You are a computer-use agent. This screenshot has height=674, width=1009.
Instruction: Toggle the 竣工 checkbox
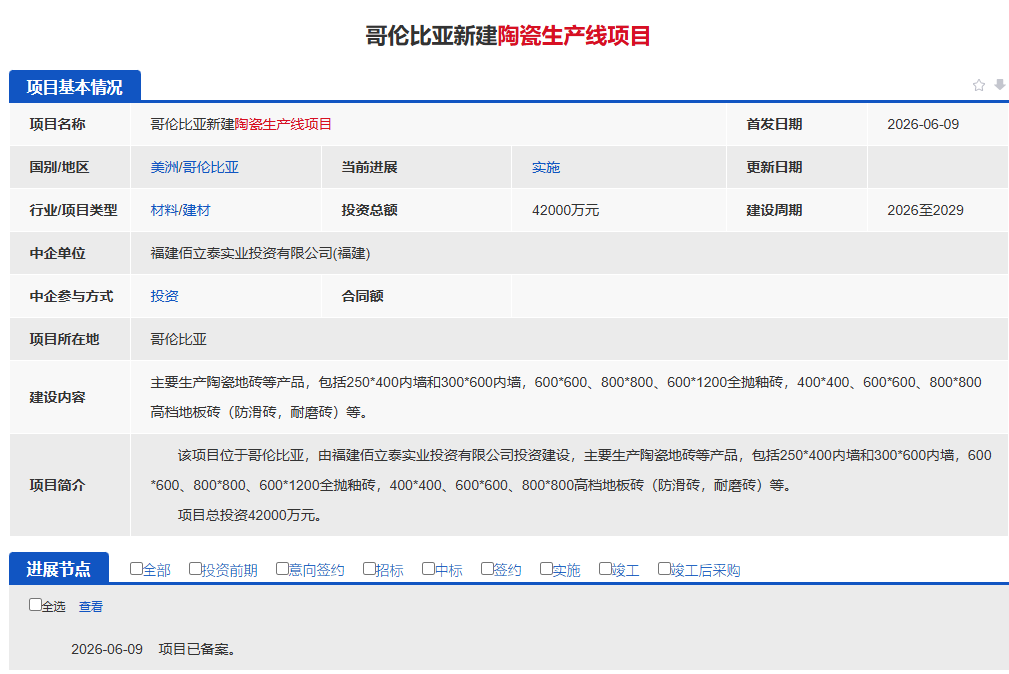(x=605, y=568)
